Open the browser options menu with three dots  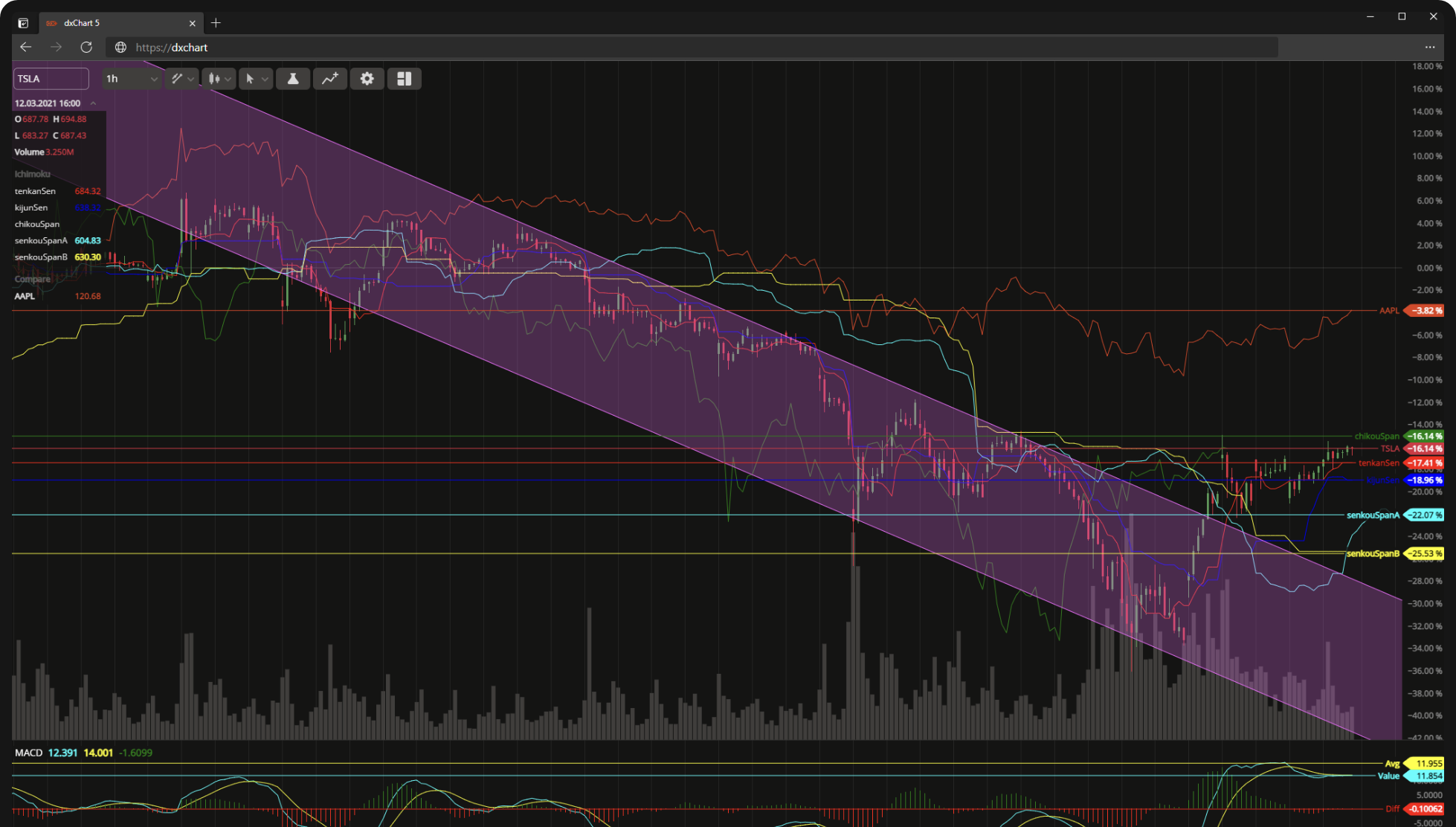(1429, 47)
